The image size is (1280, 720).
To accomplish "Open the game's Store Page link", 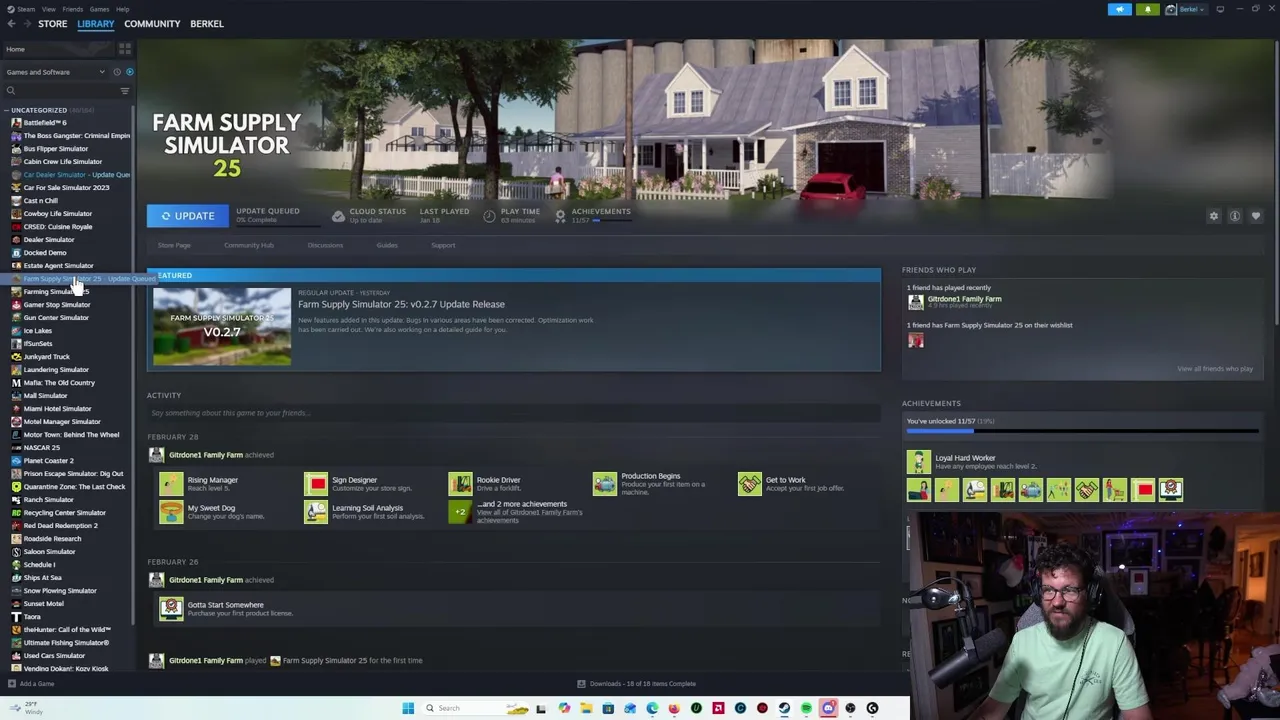I will coord(174,245).
